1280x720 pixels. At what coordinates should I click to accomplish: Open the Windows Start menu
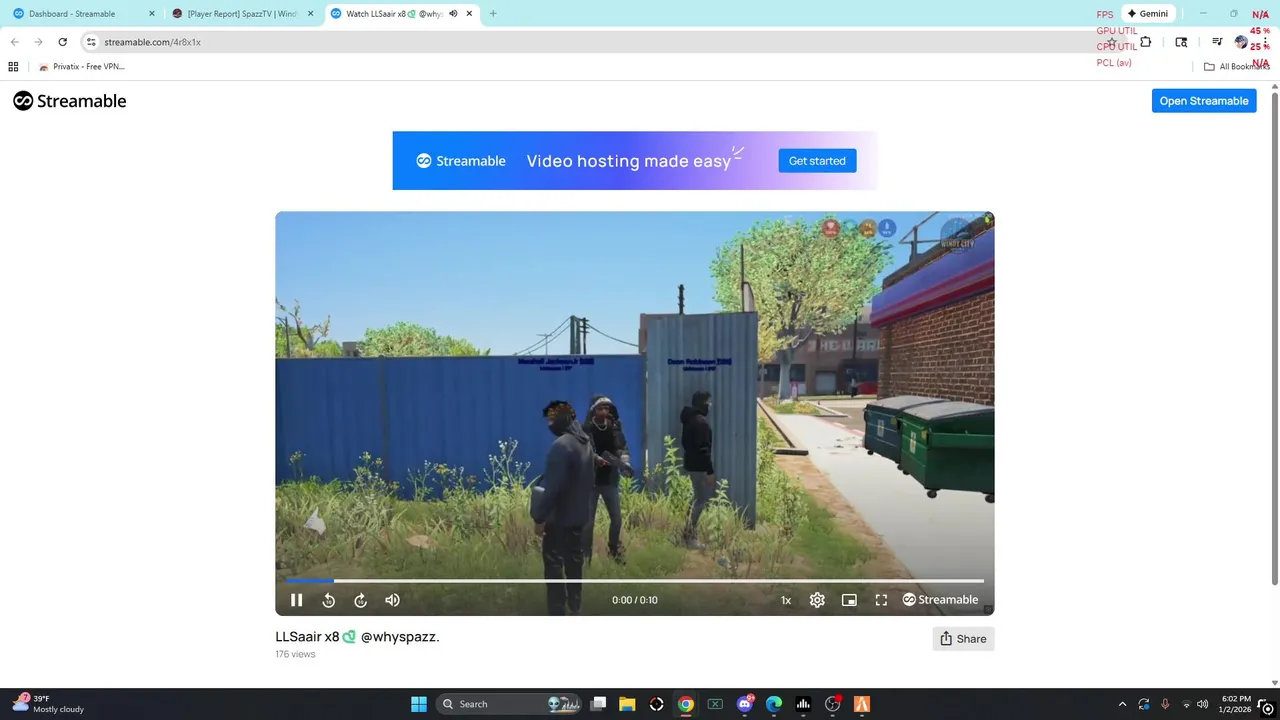coord(419,704)
